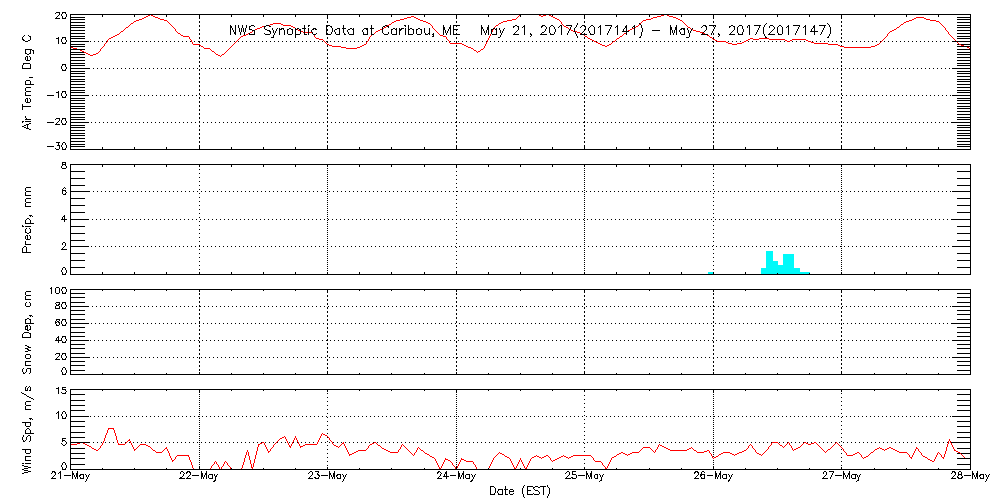The width and height of the screenshot is (1000, 500).
Task: Click the "60" tick on the snow depth axis
Action: click(x=60, y=323)
